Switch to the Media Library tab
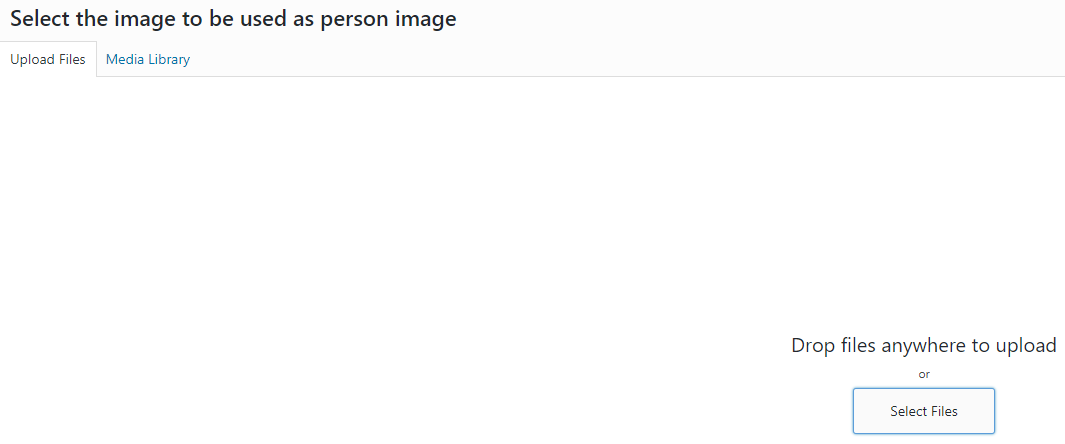Screen dimensions: 1065x444 (147, 59)
